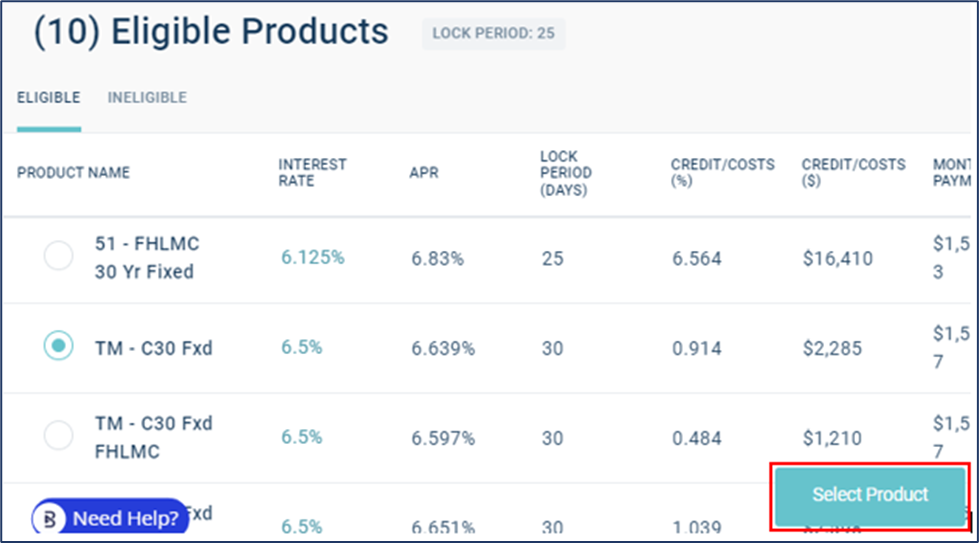Click the 6.597% APR value
The width and height of the screenshot is (979, 543).
point(443,438)
